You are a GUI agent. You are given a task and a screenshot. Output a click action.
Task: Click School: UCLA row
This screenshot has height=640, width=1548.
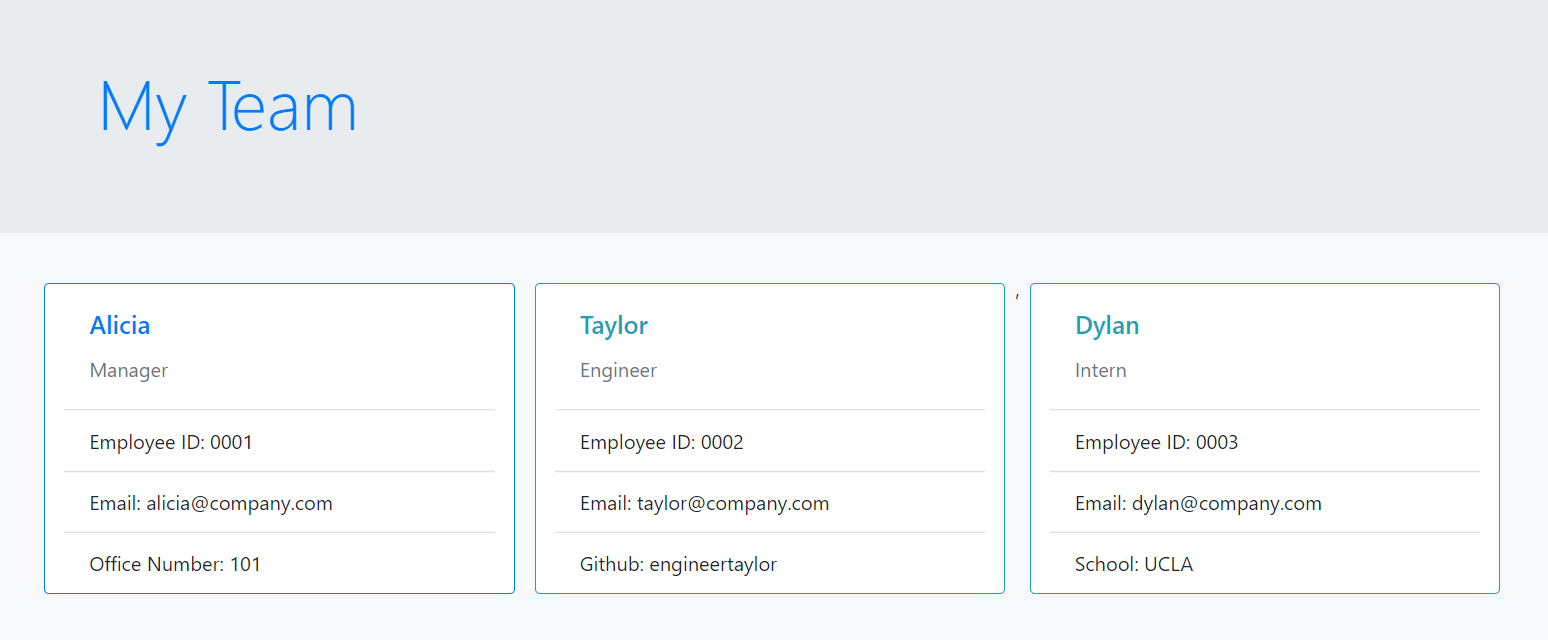(1265, 563)
